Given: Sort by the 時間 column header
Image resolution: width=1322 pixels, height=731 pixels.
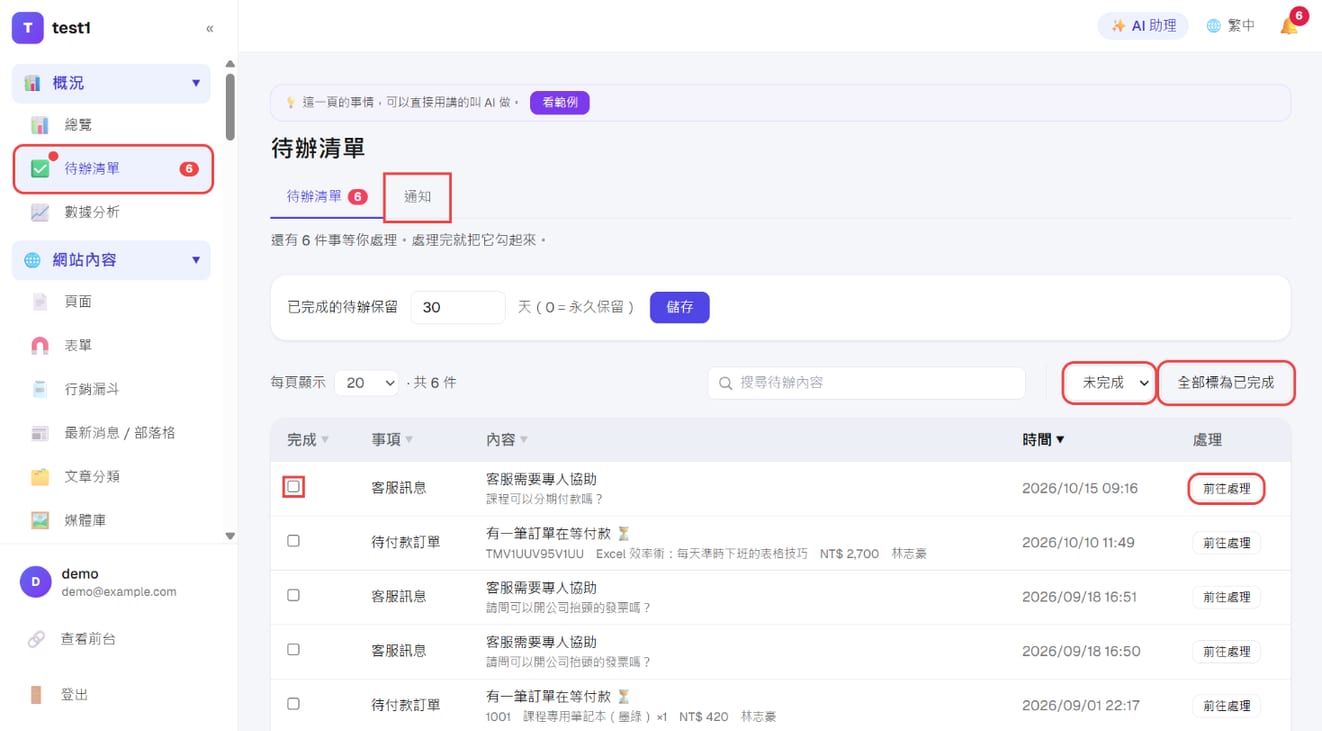Looking at the screenshot, I should pyautogui.click(x=1043, y=440).
